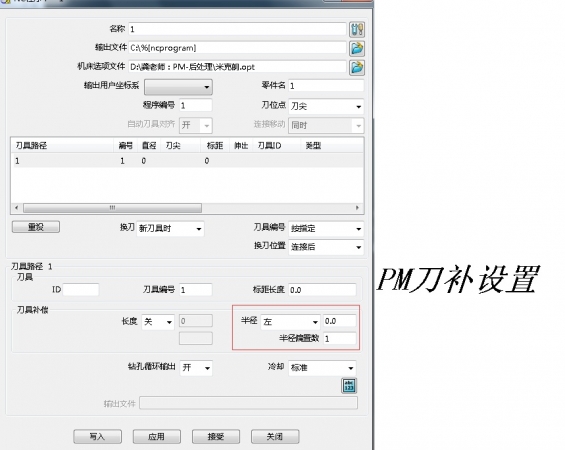Image resolution: width=565 pixels, height=450 pixels.
Task: Click the 刀尖 column header
Action: (x=180, y=146)
